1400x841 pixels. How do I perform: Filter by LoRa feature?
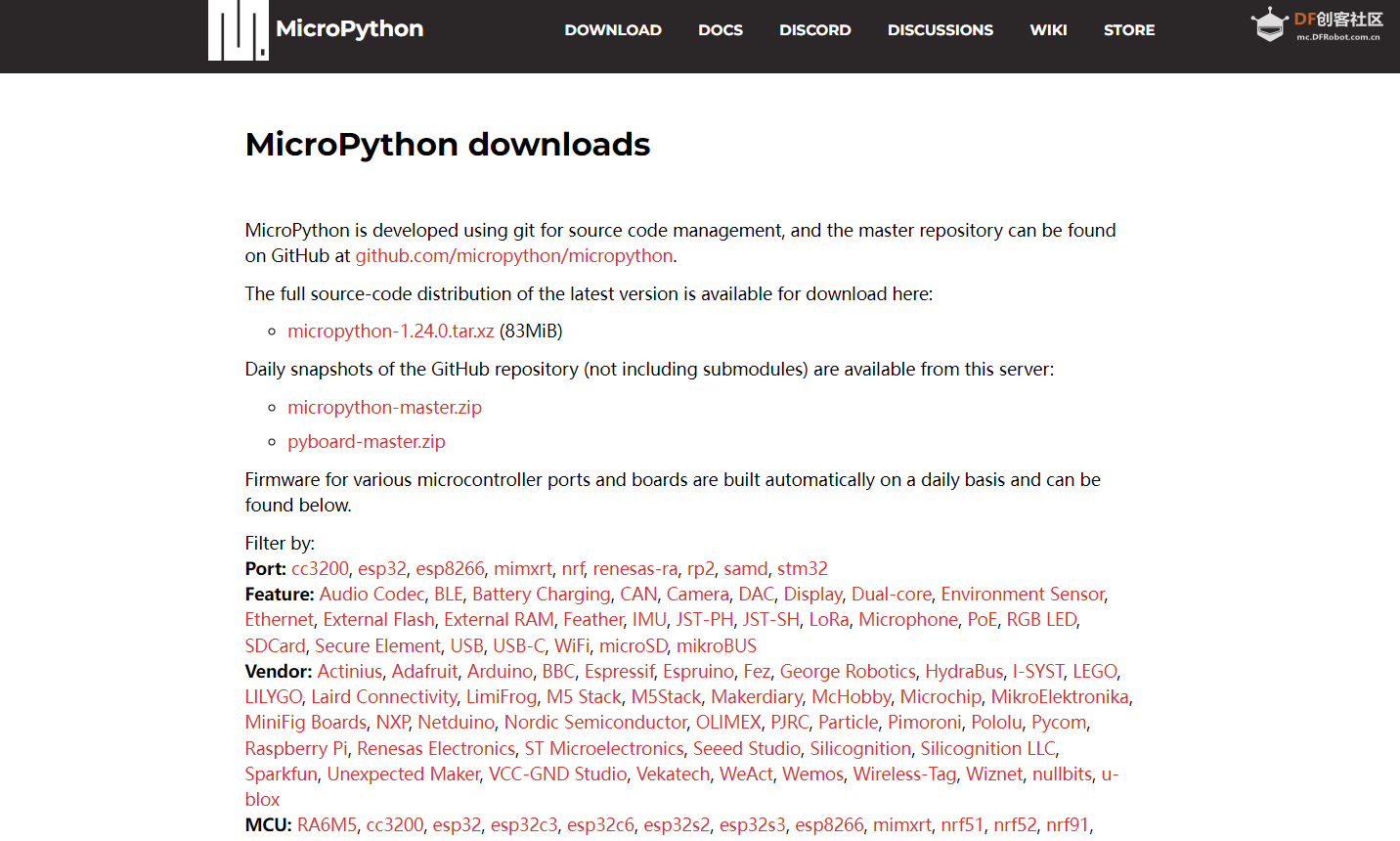pyautogui.click(x=829, y=620)
